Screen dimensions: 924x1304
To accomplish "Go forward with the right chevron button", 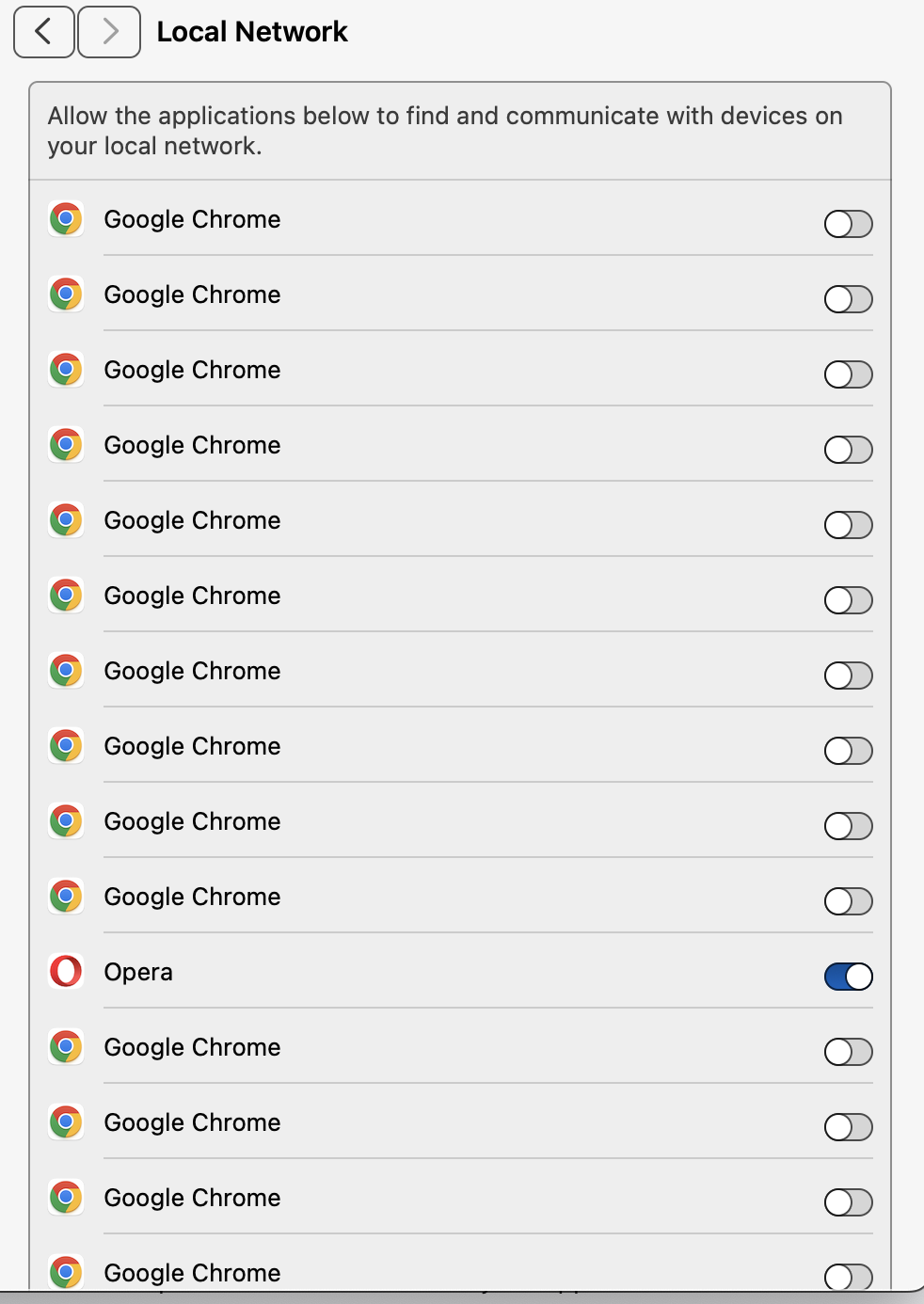I will coord(109,32).
